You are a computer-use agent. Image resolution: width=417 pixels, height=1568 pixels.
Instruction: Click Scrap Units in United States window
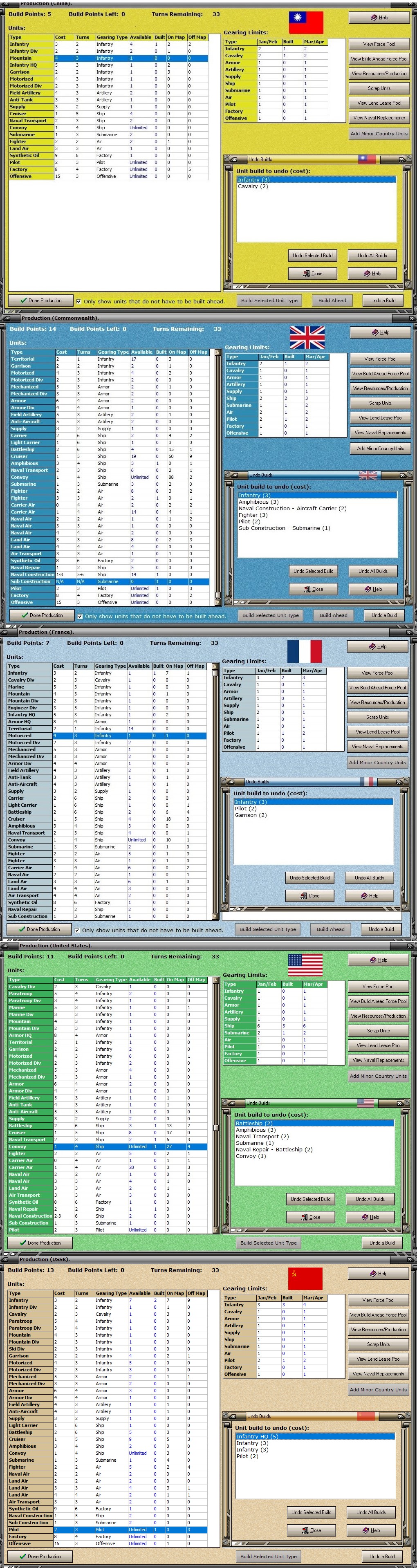[x=378, y=1030]
